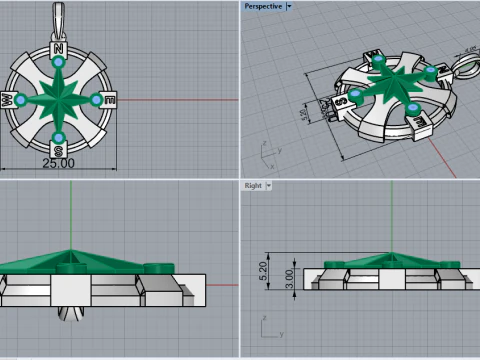Image resolution: width=480 pixels, height=360 pixels.
Task: Select the blue gem above the S block
Action: 59,137
